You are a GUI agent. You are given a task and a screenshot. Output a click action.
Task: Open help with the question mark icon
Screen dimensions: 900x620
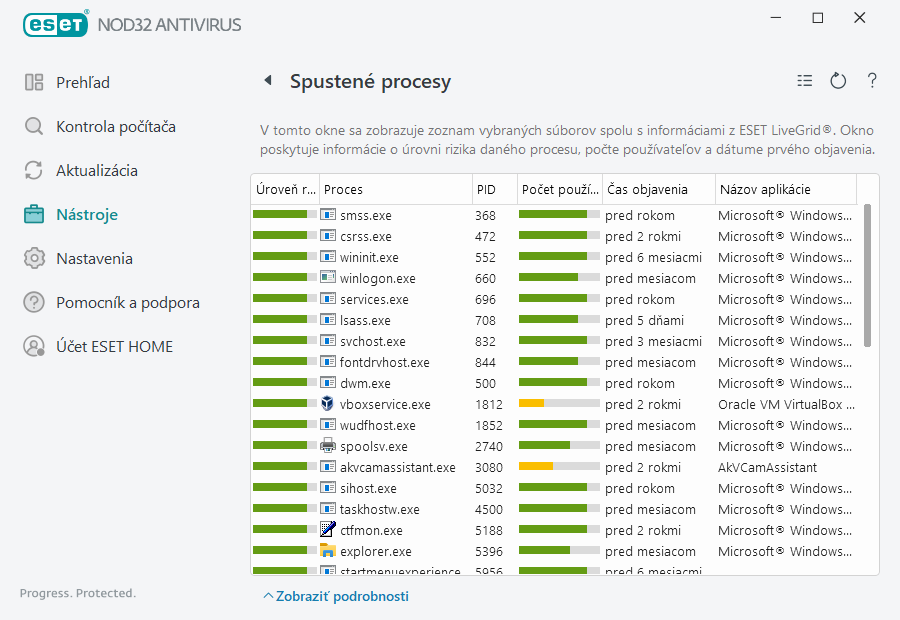point(872,82)
